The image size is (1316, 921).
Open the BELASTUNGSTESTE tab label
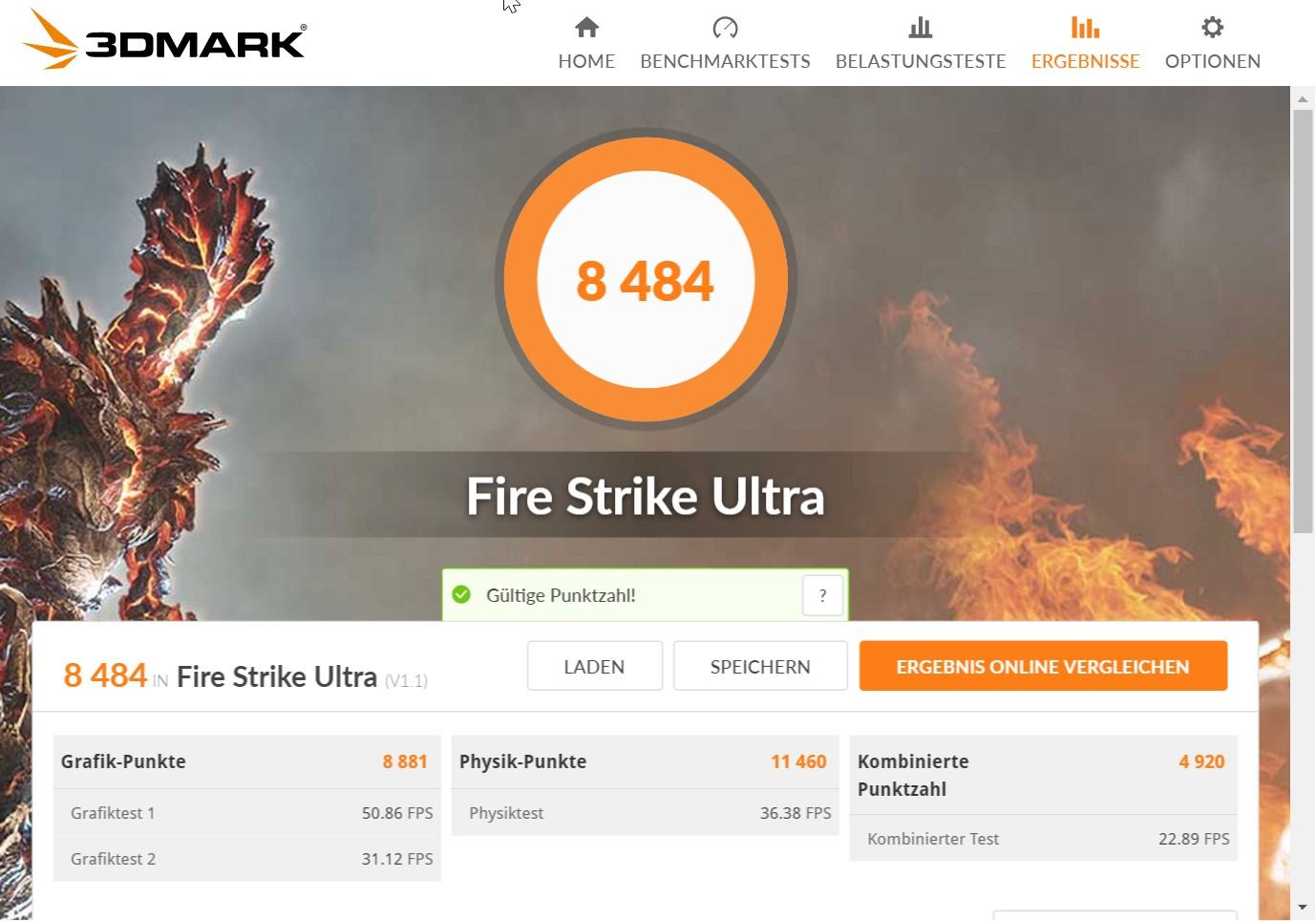click(921, 61)
